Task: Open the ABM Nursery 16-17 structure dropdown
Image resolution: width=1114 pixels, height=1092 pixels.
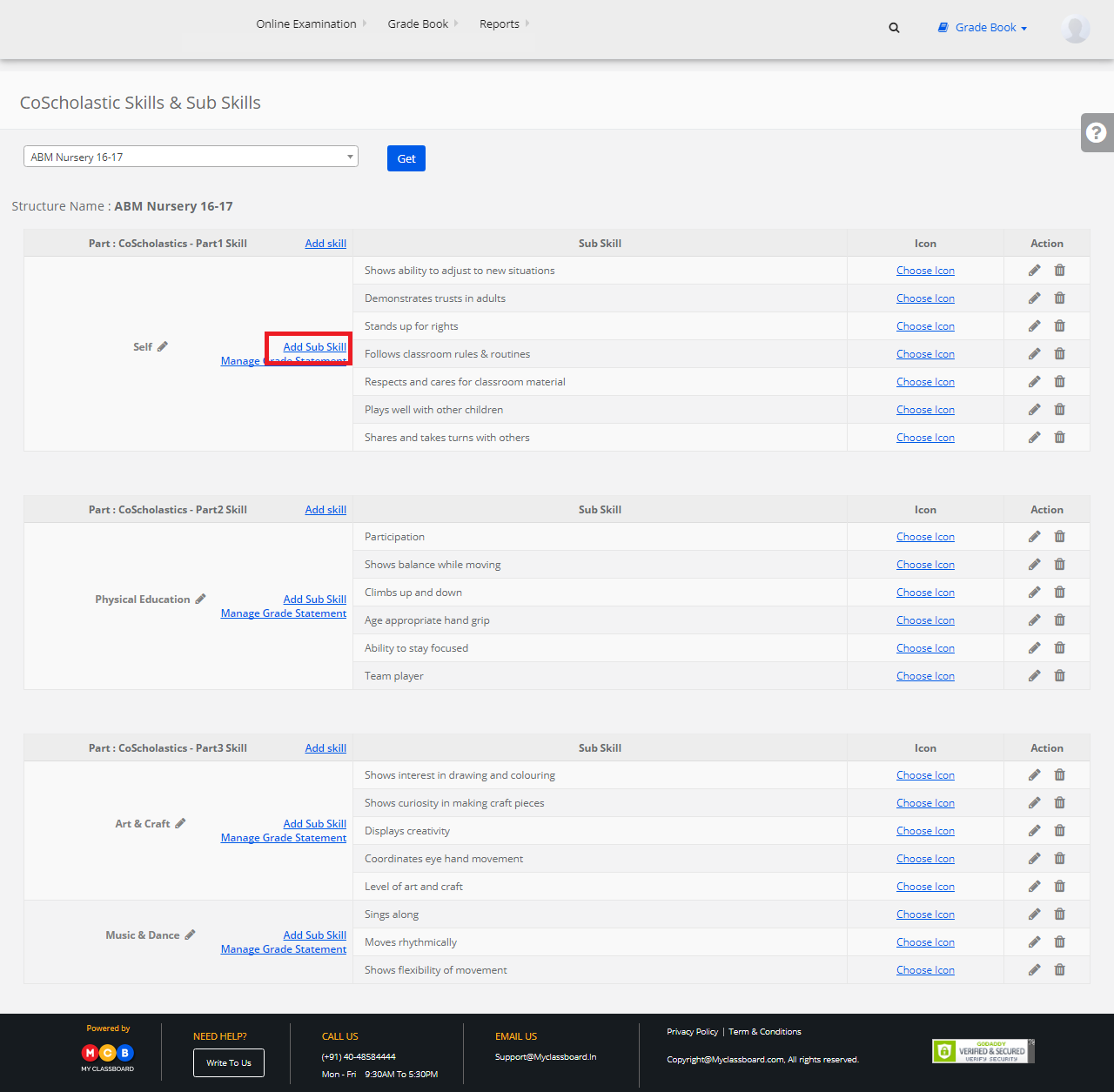Action: coord(191,157)
